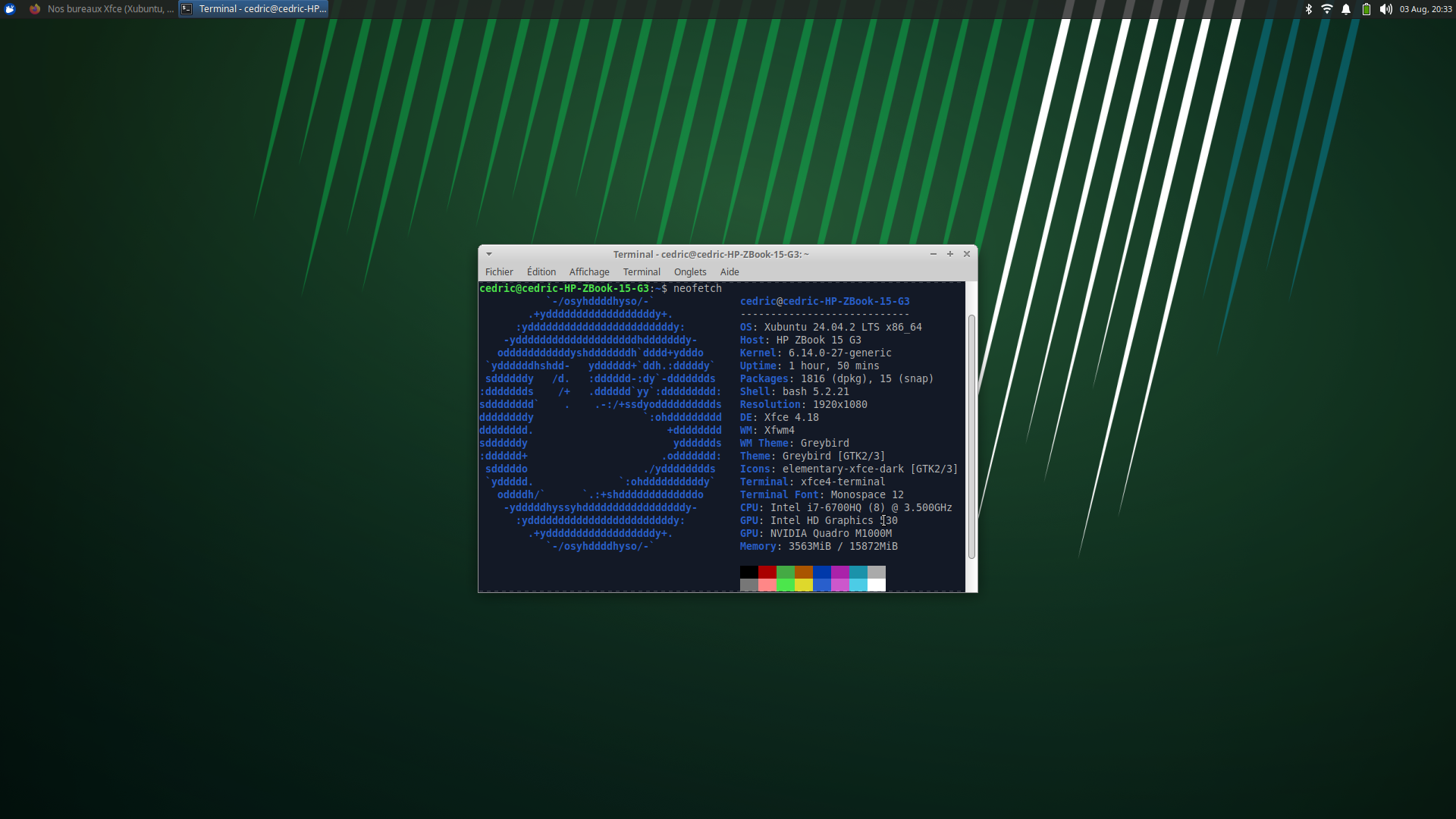
Task: Click the 'Packages: 1816 (dpkg)' line
Action: (837, 379)
